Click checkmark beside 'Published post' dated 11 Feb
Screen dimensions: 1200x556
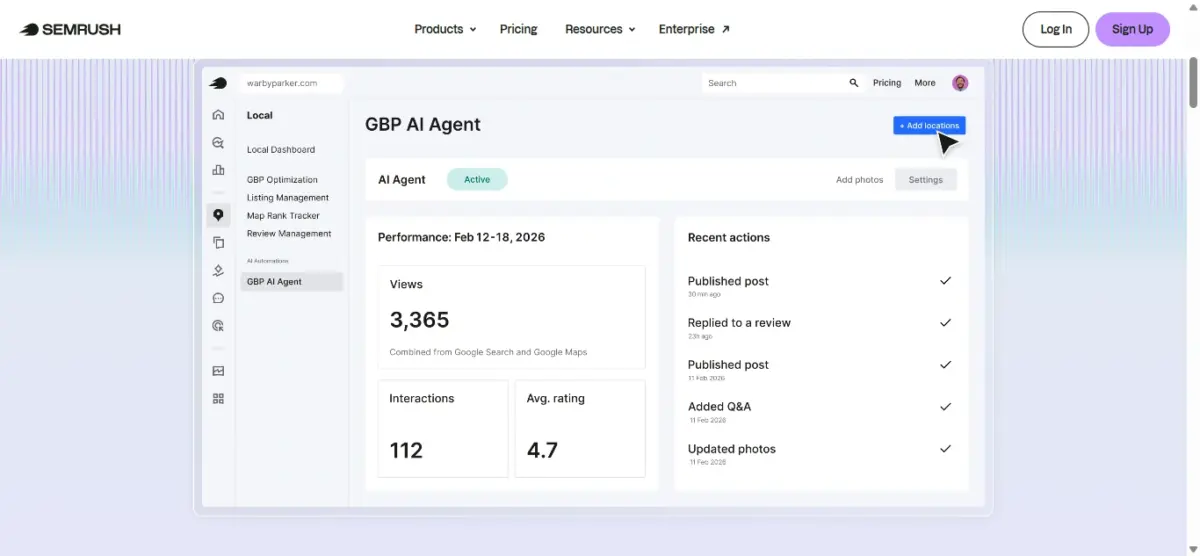tap(945, 365)
